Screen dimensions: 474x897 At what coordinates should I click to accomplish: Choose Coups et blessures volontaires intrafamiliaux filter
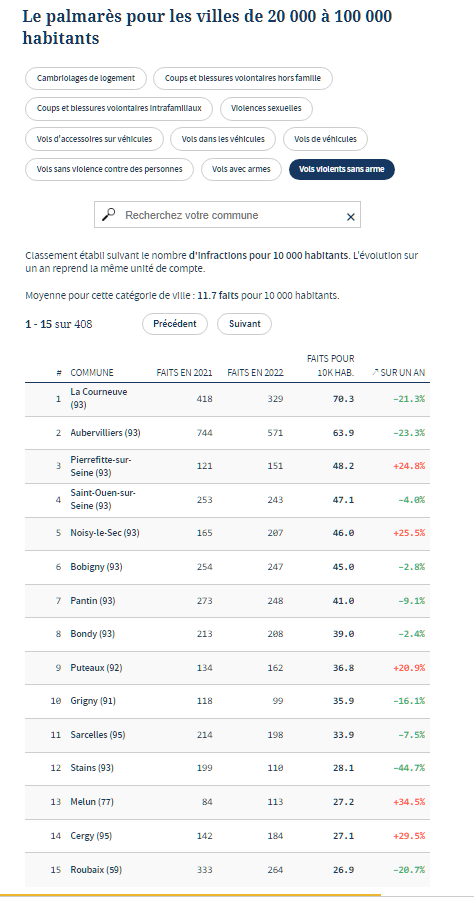pyautogui.click(x=119, y=109)
